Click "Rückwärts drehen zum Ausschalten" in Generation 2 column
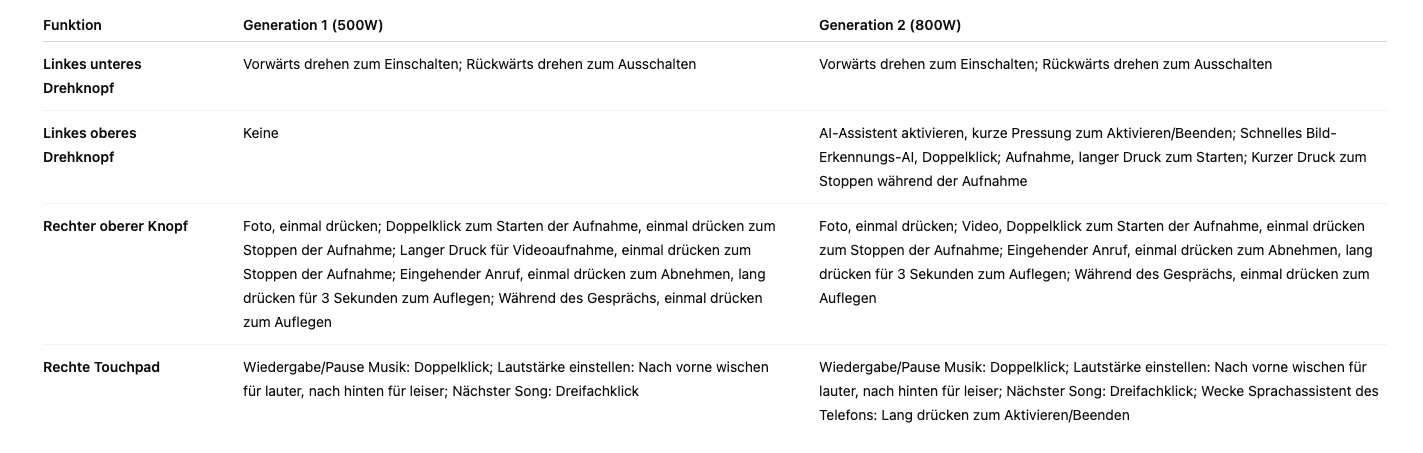The height and width of the screenshot is (453, 1423). [1157, 64]
